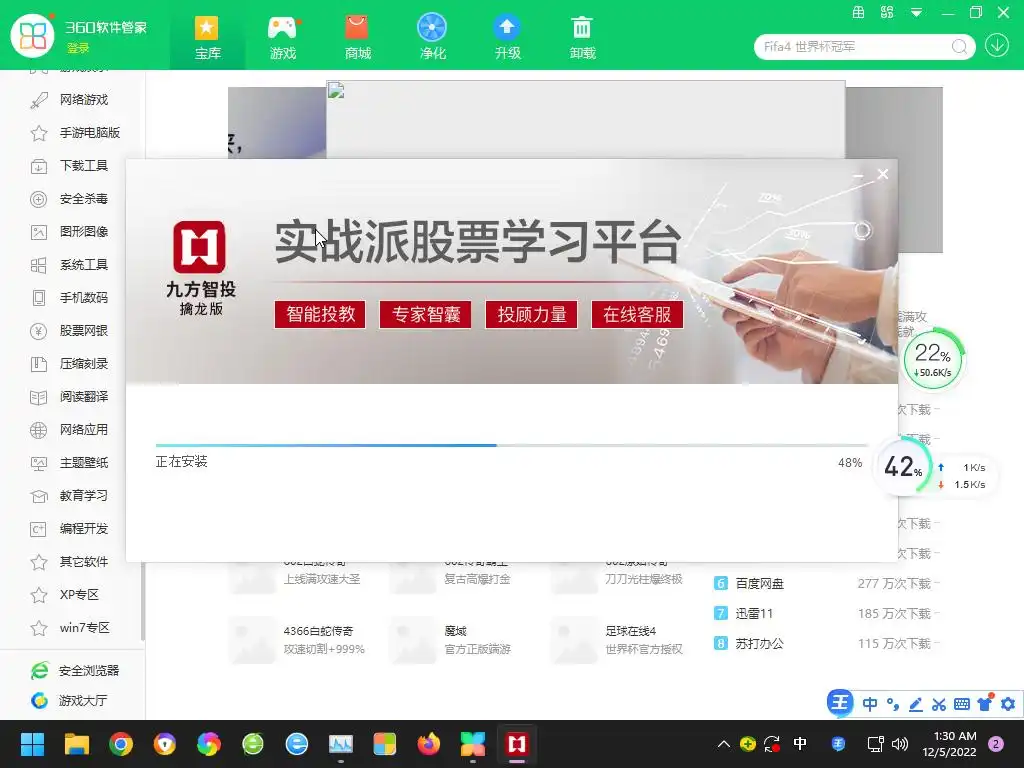Open 百度网盘 in the ranking list

pyautogui.click(x=759, y=583)
